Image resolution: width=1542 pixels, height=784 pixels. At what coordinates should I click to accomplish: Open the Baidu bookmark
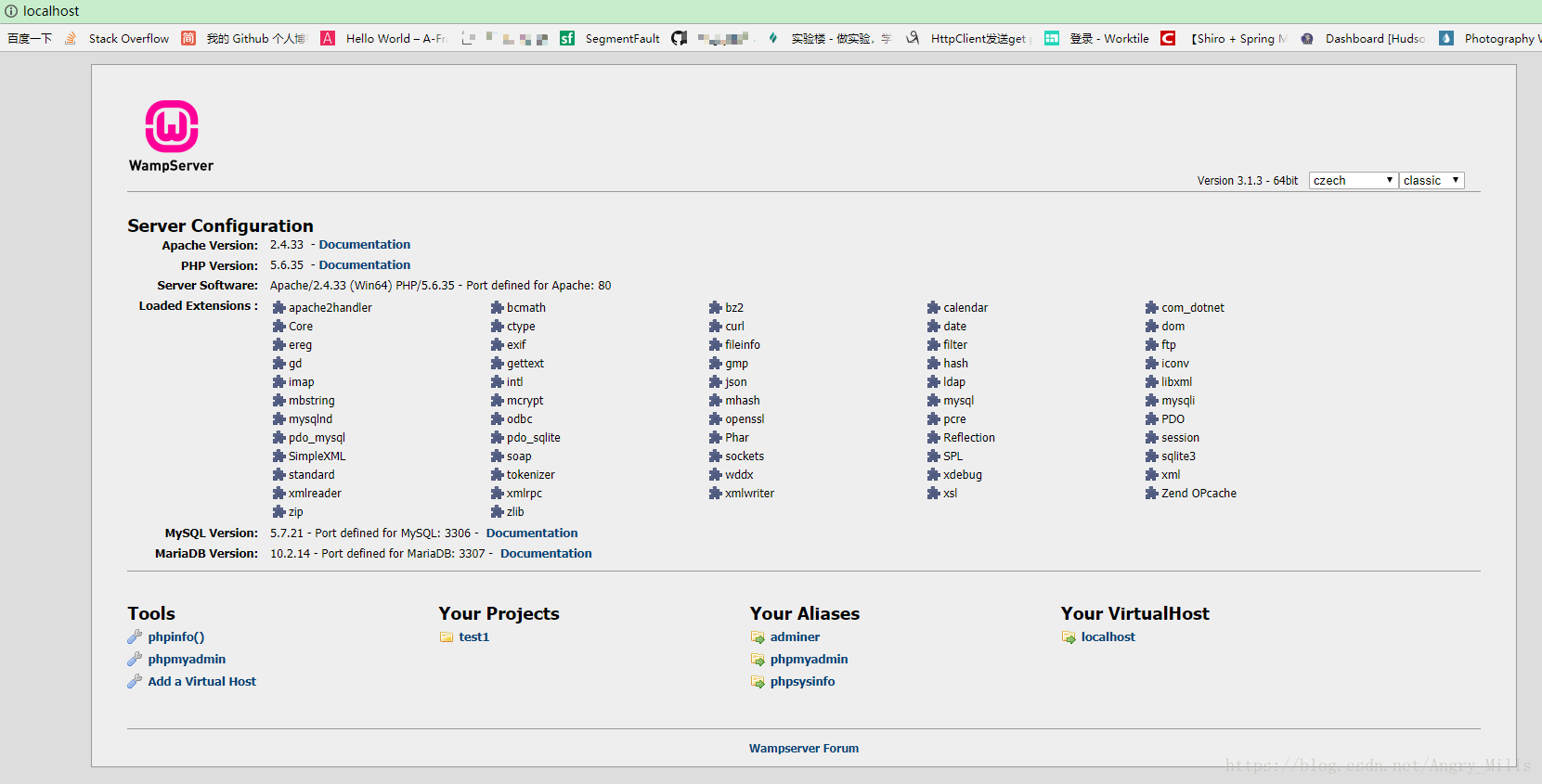click(x=30, y=38)
